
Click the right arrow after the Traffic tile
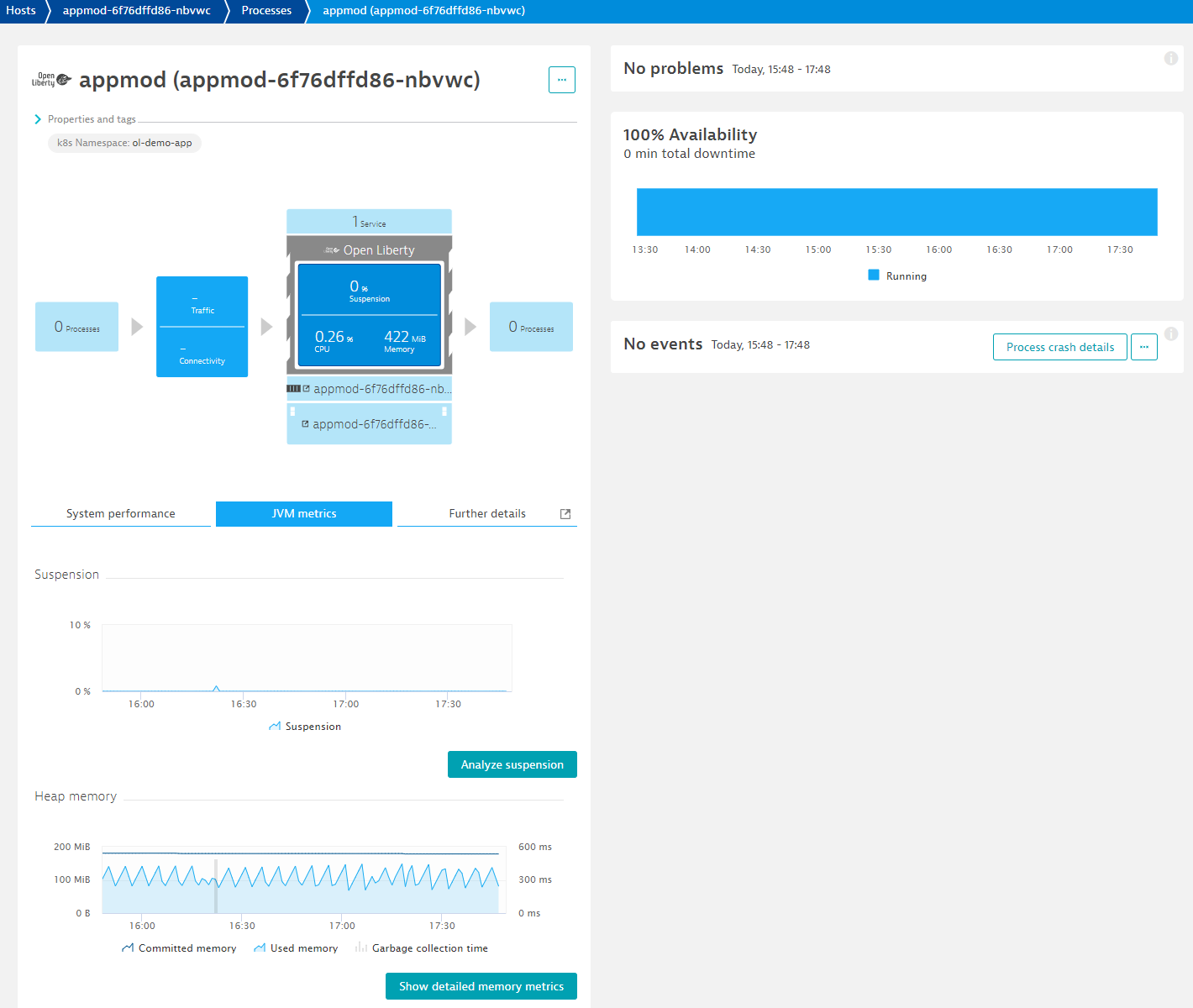[x=266, y=327]
